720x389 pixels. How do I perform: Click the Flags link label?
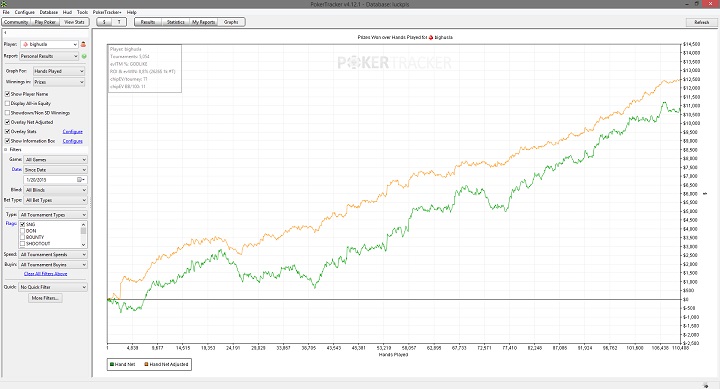11,224
